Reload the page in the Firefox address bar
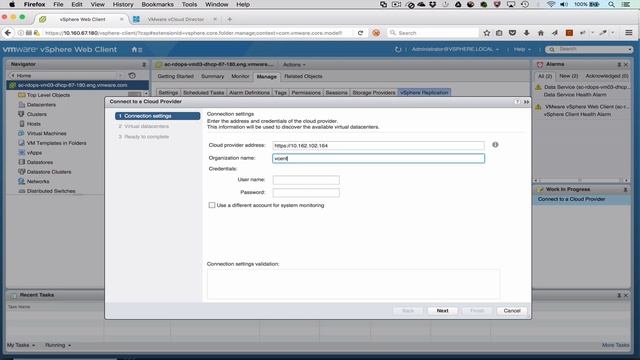This screenshot has height=360, width=640. 360,33
